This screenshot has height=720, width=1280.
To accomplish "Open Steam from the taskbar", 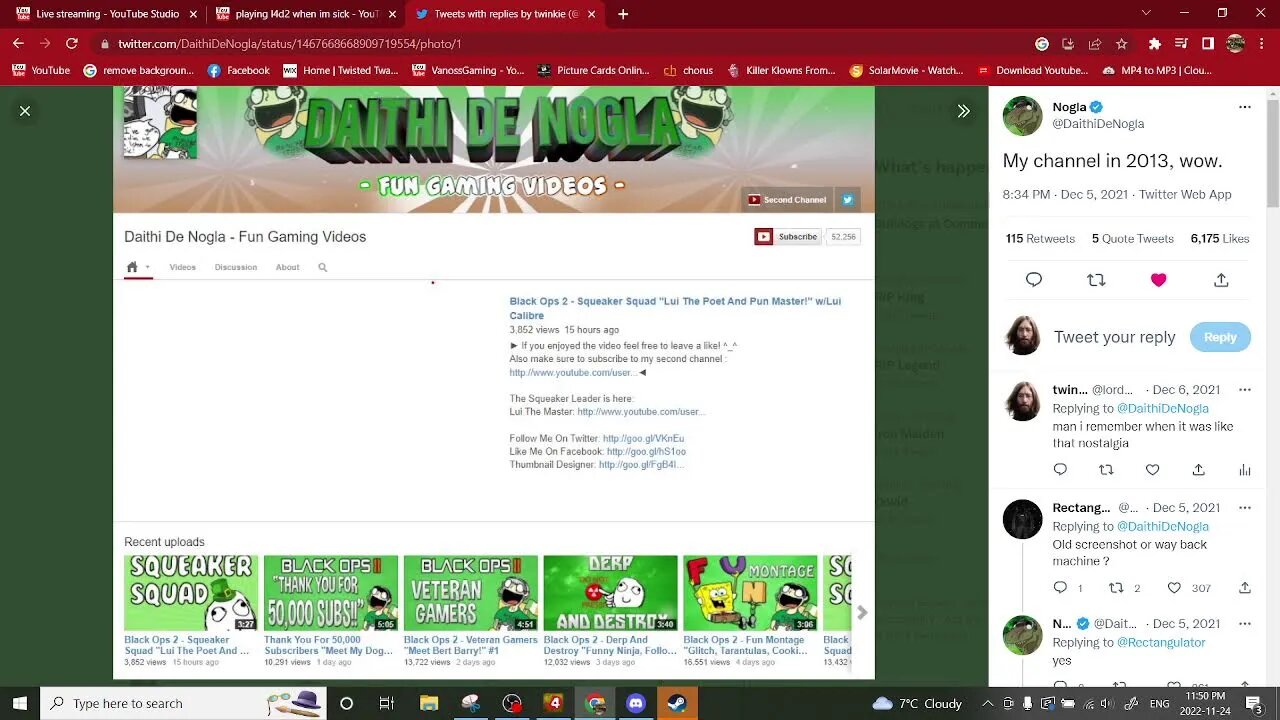I will pyautogui.click(x=677, y=703).
